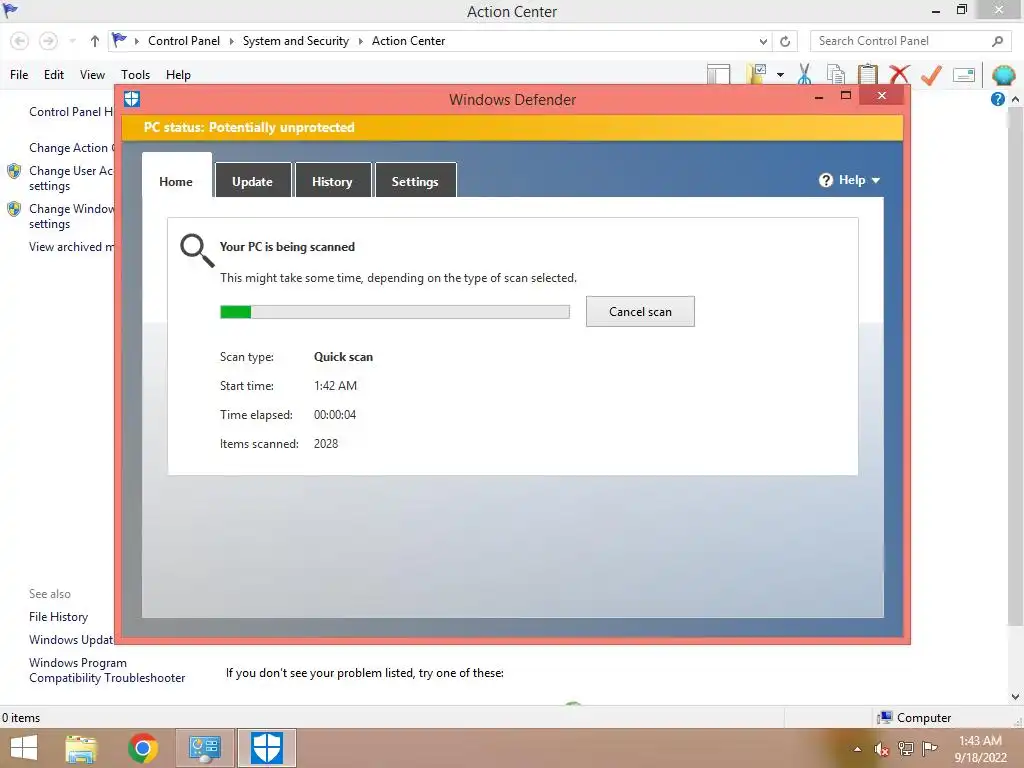Open the Tools menu

[x=135, y=74]
